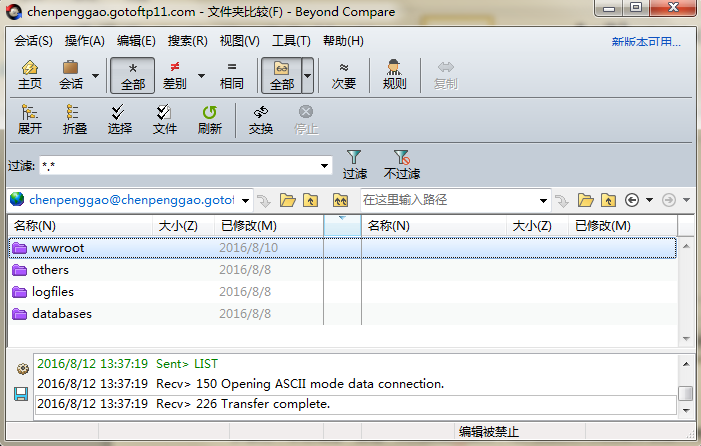
Task: Click the 编辑被禁止 status bar text
Action: pos(489,432)
